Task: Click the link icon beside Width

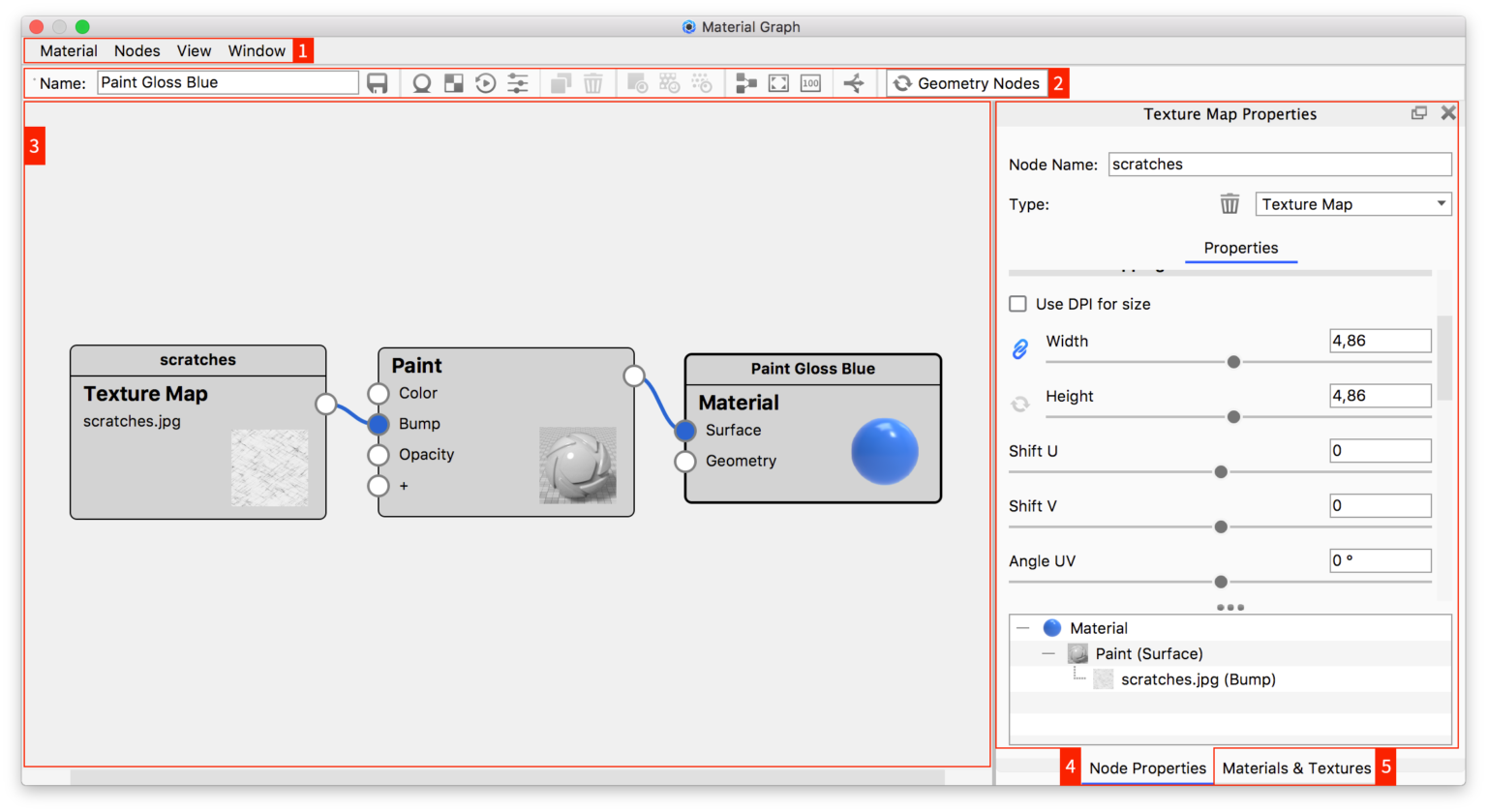Action: click(1019, 349)
